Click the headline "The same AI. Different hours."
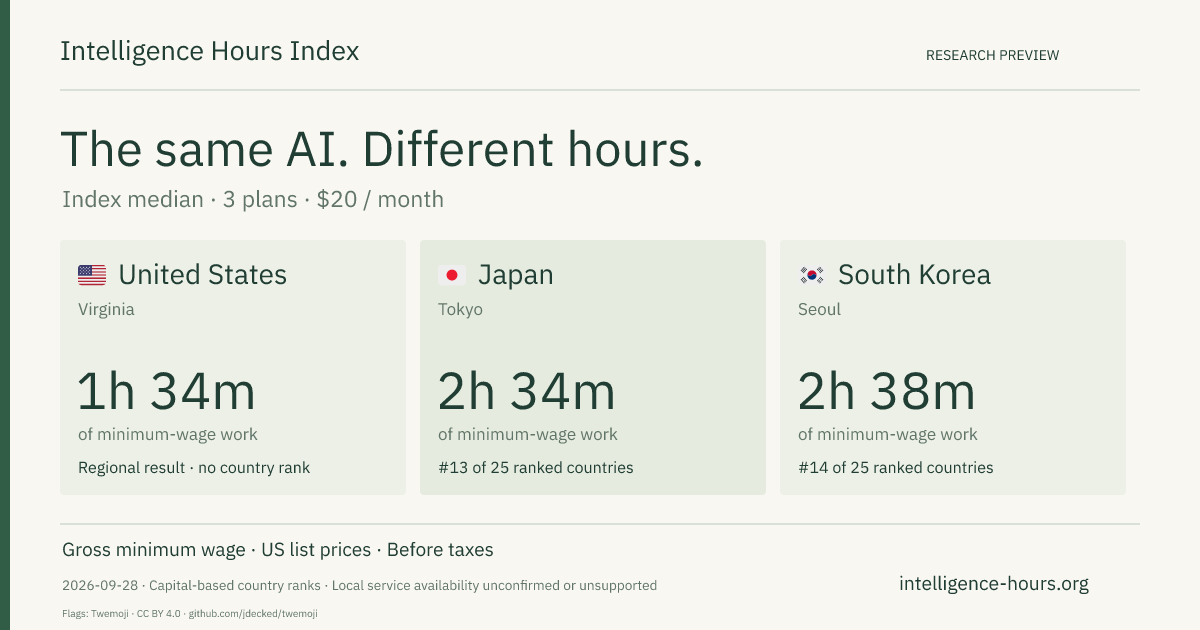Viewport: 1200px width, 630px height. [x=382, y=150]
